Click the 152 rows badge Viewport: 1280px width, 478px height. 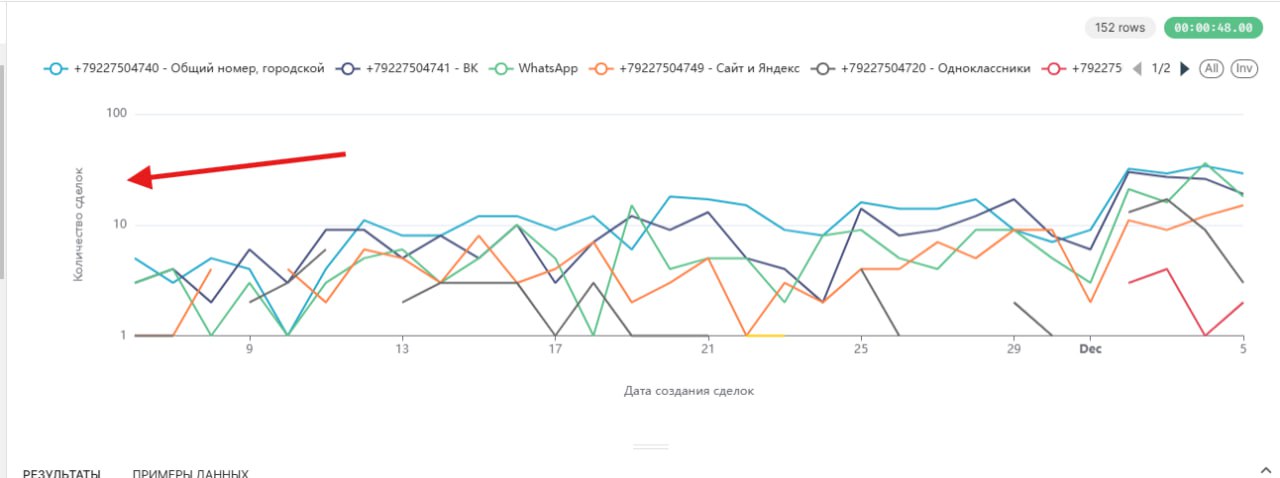[1120, 28]
